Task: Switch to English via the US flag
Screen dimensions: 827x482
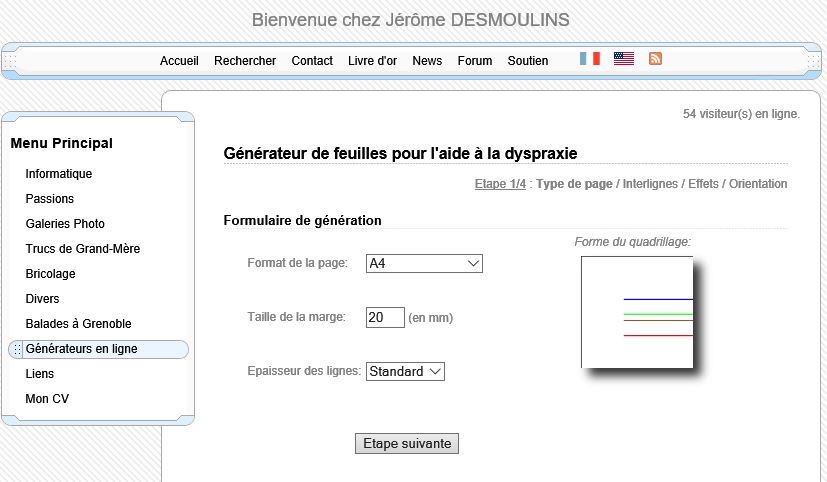Action: (624, 59)
